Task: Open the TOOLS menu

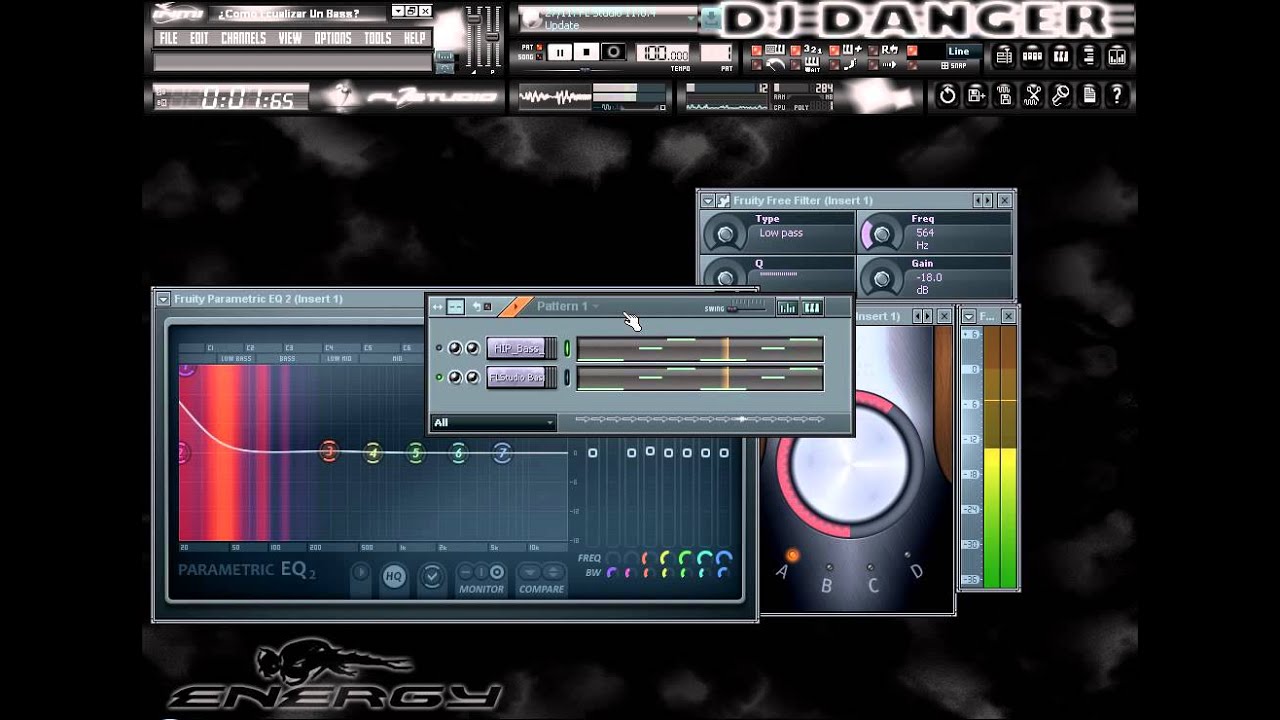Action: tap(378, 38)
